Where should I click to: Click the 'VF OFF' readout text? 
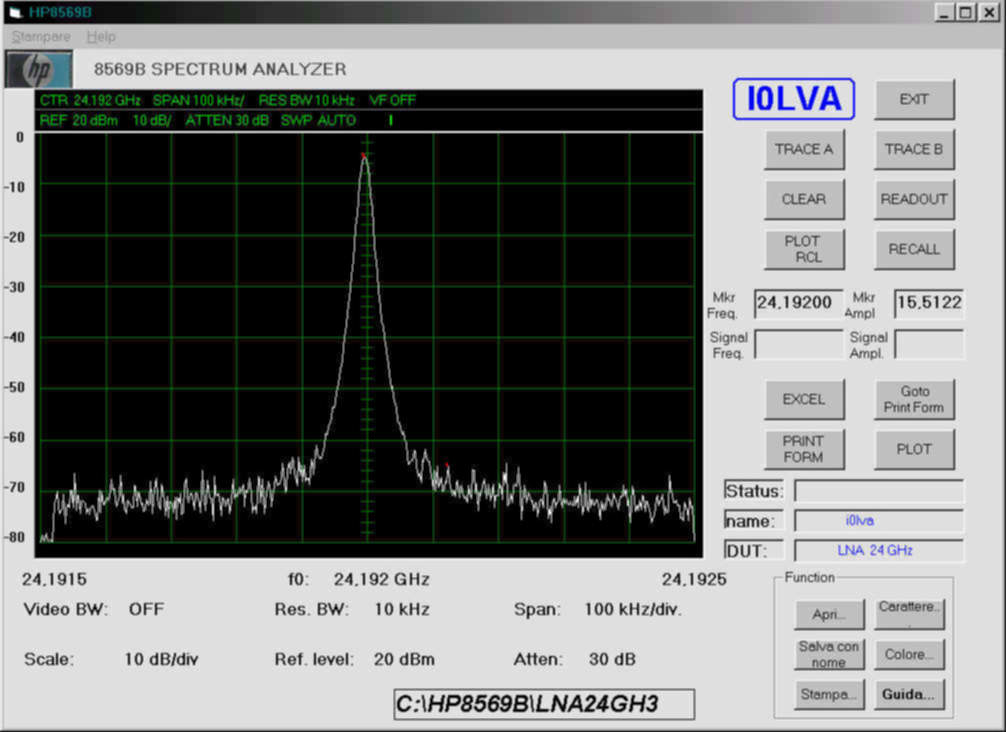pyautogui.click(x=392, y=100)
